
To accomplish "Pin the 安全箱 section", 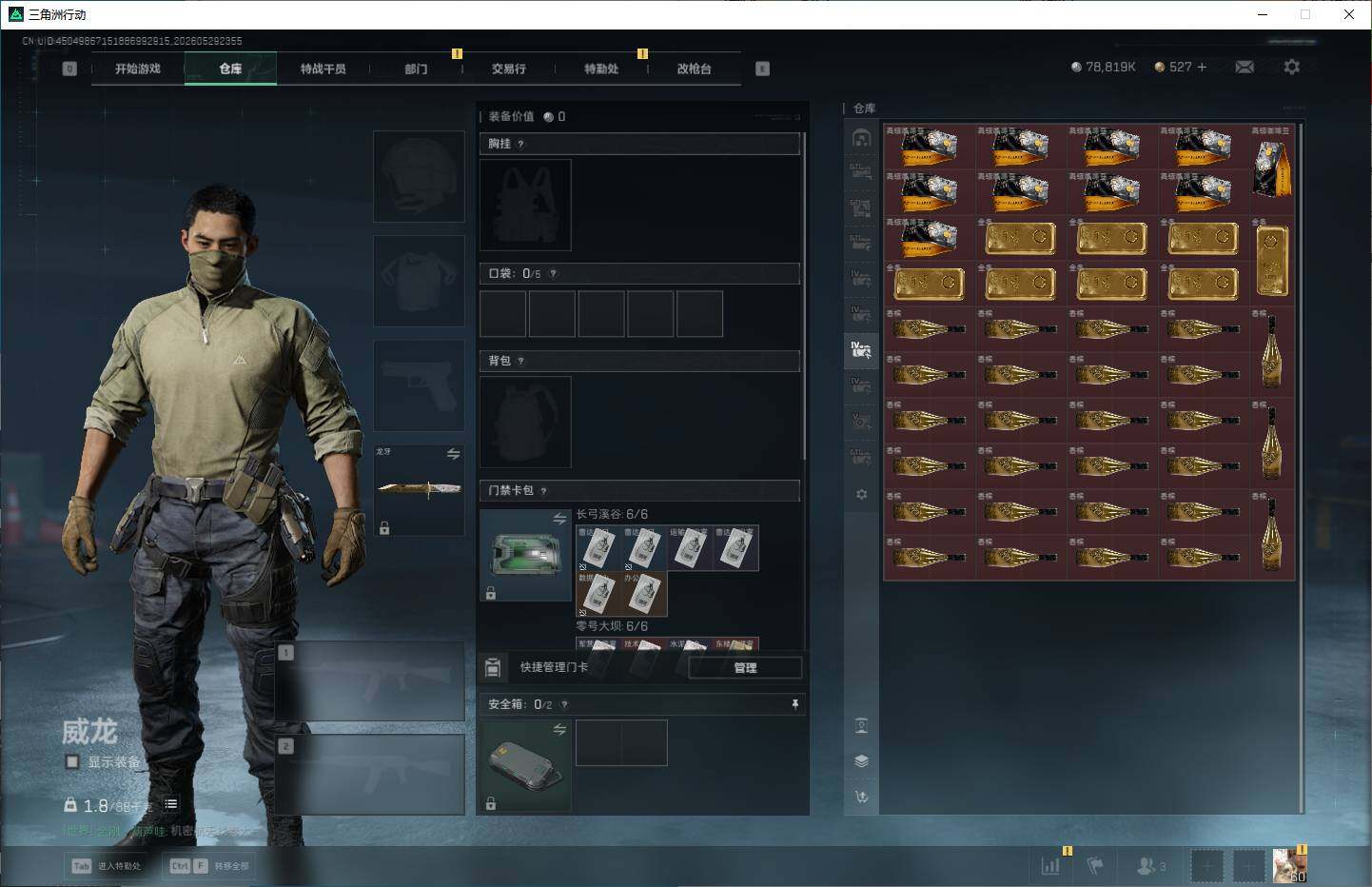I will [794, 704].
